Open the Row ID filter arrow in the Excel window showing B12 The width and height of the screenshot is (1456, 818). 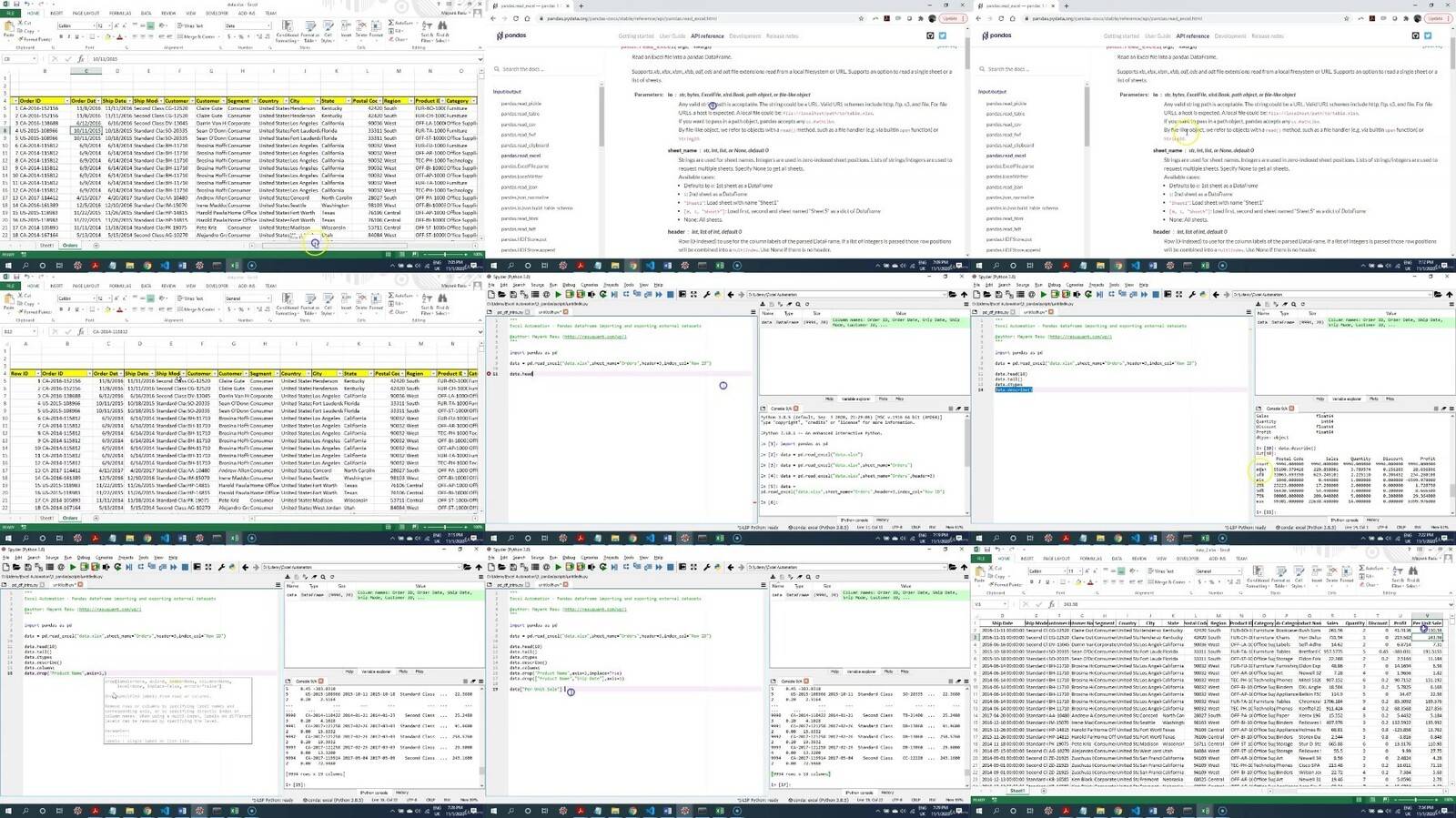[38, 373]
